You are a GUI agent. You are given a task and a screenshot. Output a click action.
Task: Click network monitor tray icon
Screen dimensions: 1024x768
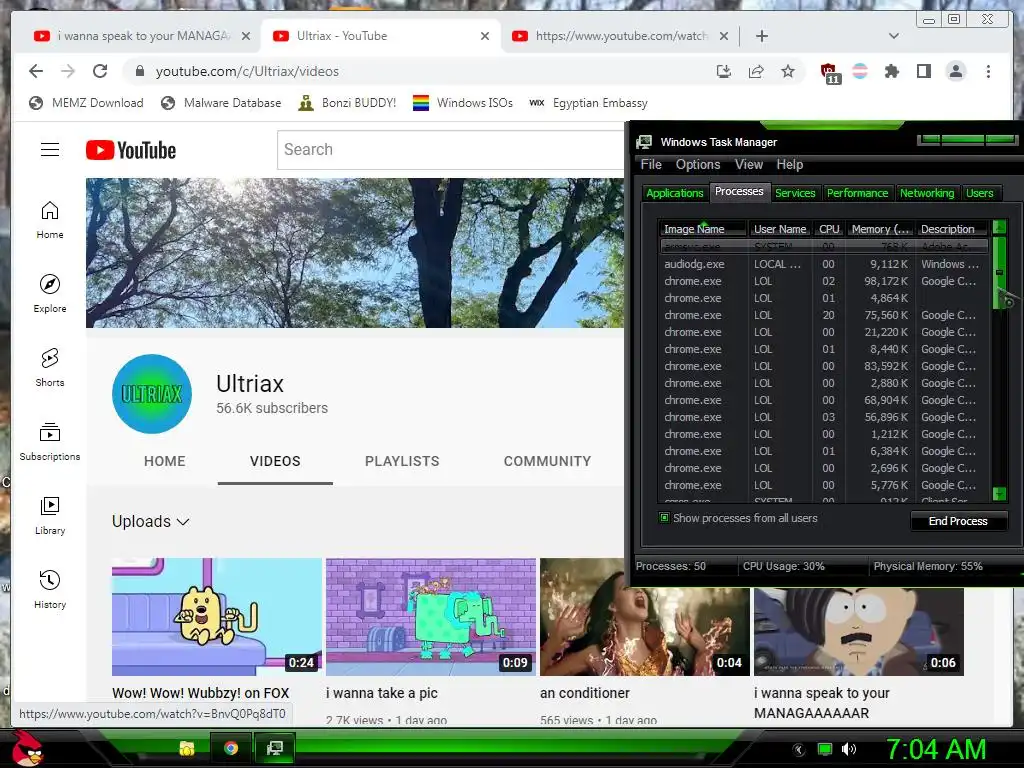pyautogui.click(x=825, y=749)
